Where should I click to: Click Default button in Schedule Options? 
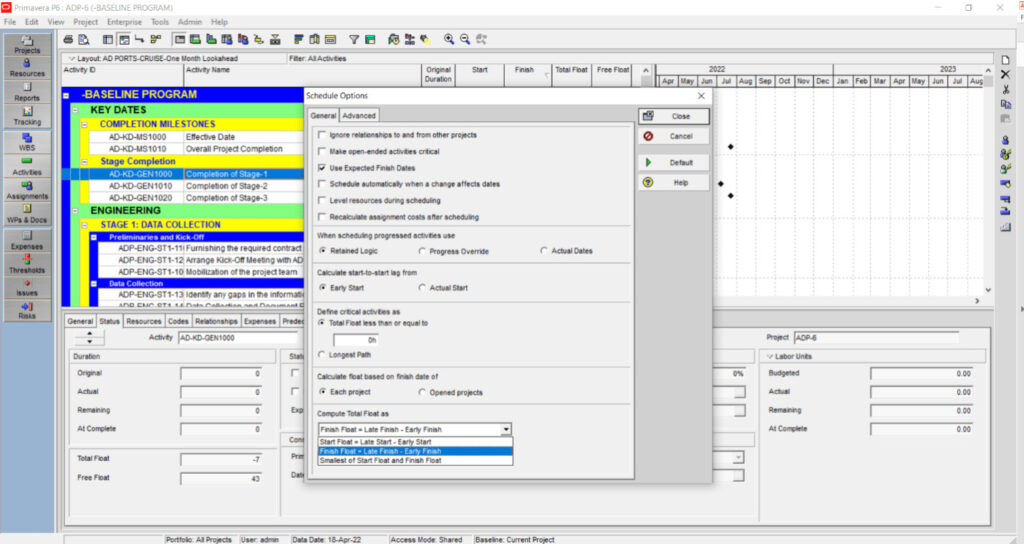point(673,163)
